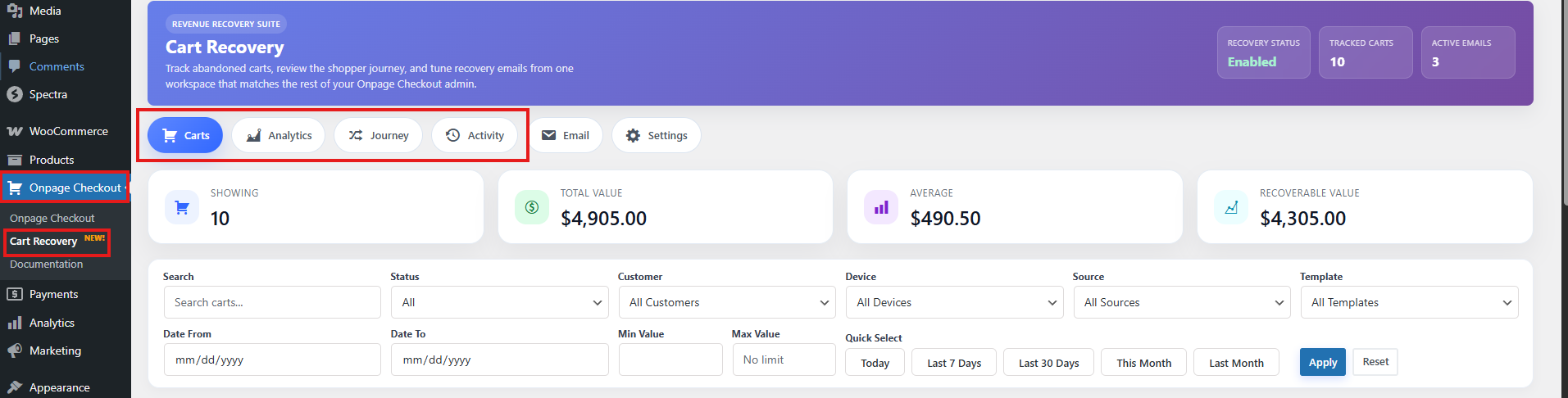Select the Today quick filter
Image resolution: width=1568 pixels, height=398 pixels.
click(x=875, y=363)
